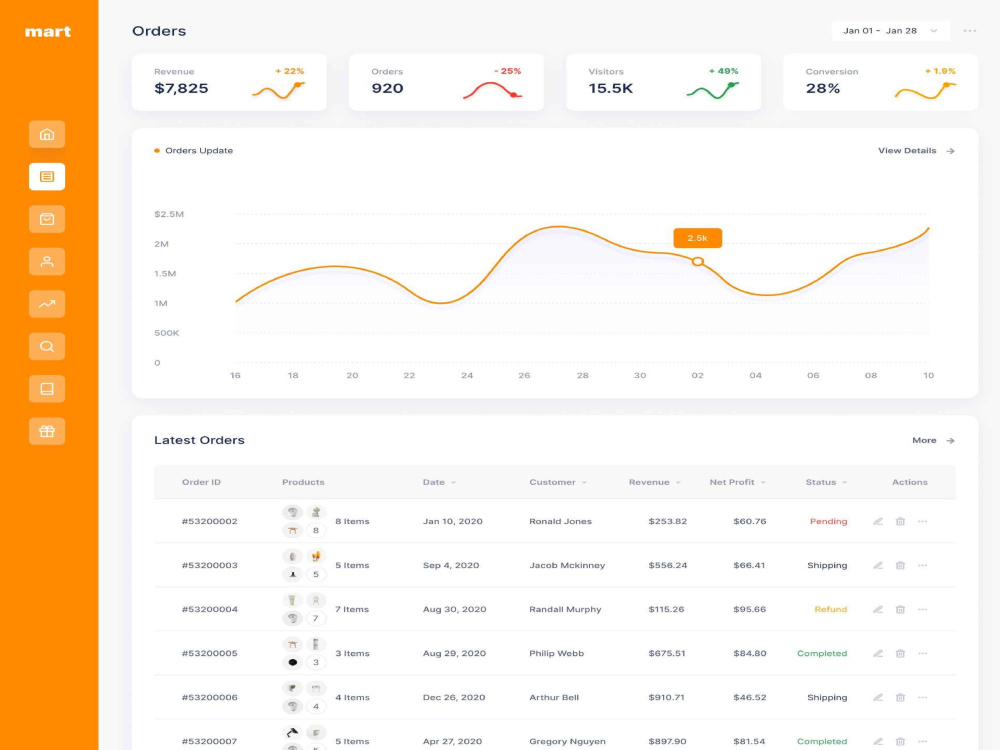The height and width of the screenshot is (750, 1000).
Task: Open the gift icon in the sidebar
Action: coord(47,431)
